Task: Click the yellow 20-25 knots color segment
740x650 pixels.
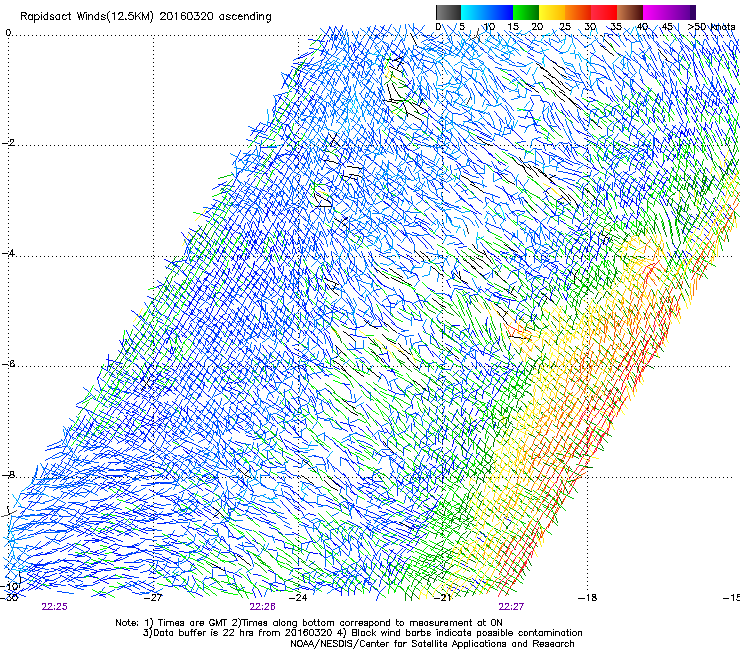Action: 552,12
